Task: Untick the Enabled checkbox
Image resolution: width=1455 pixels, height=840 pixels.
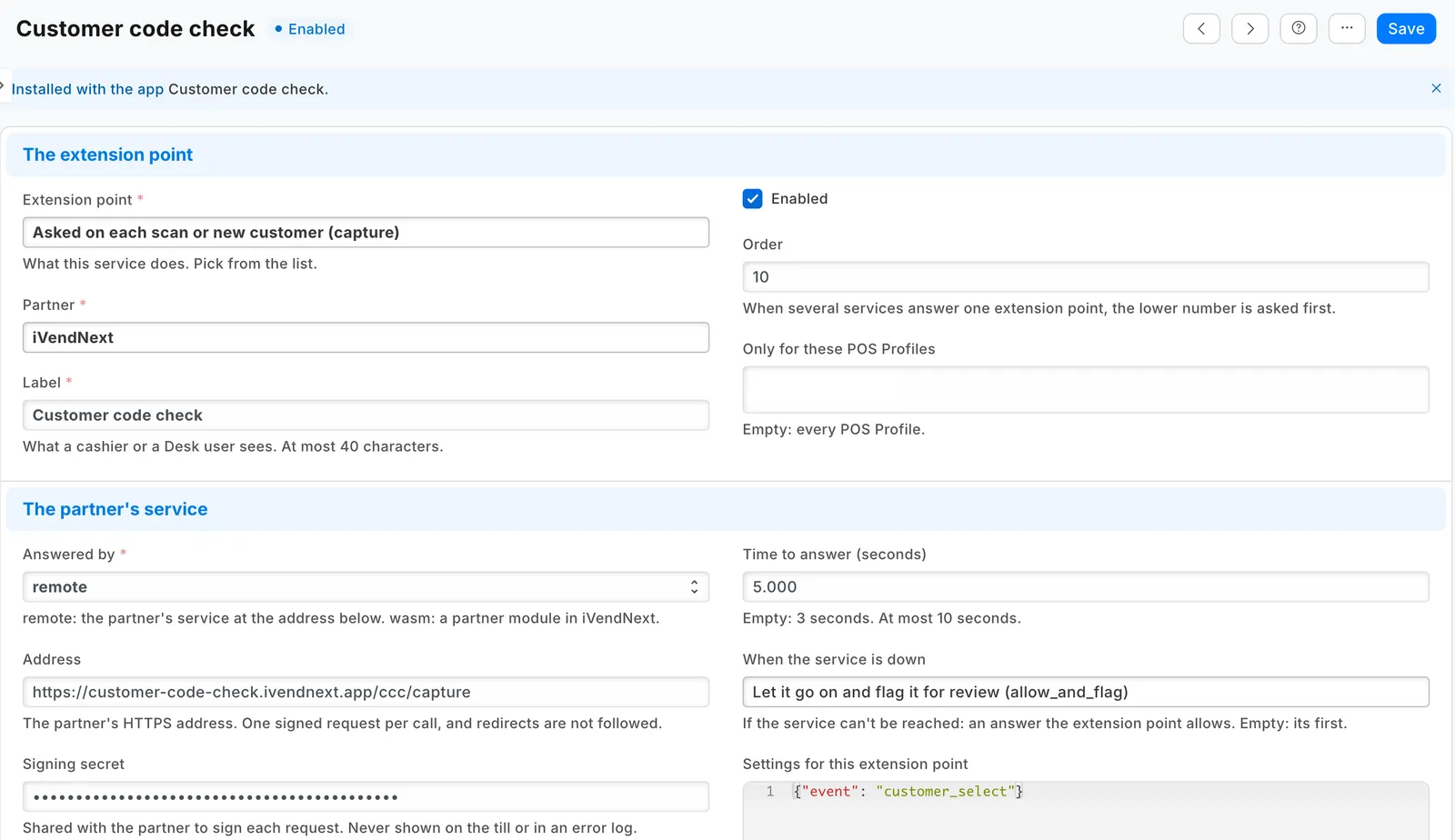Action: tap(752, 199)
